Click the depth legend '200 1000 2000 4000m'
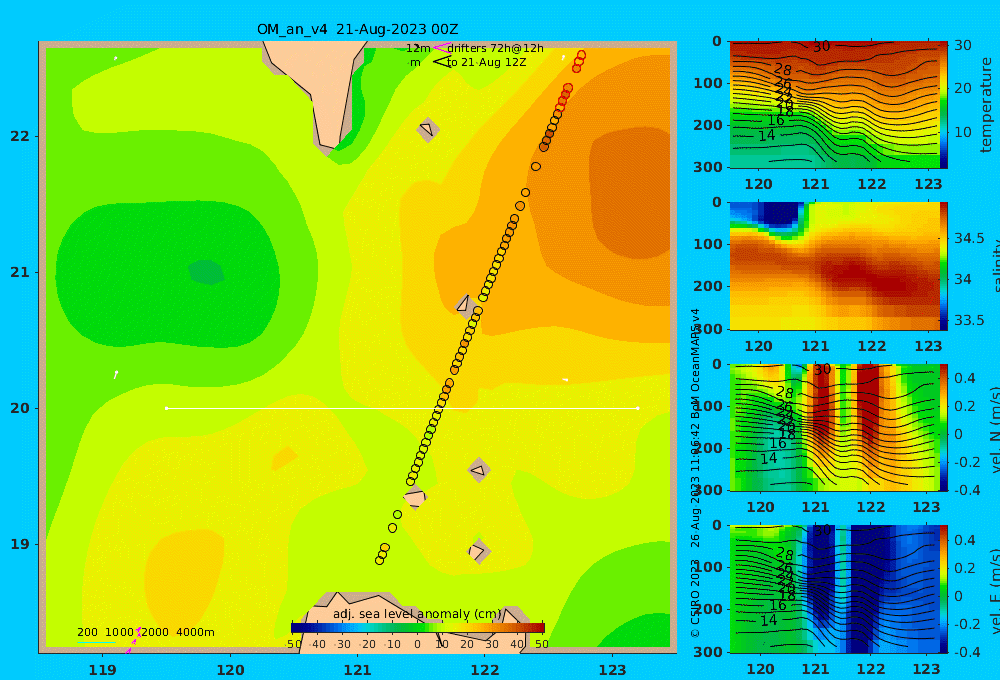Viewport: 1000px width, 680px height. coord(145,632)
